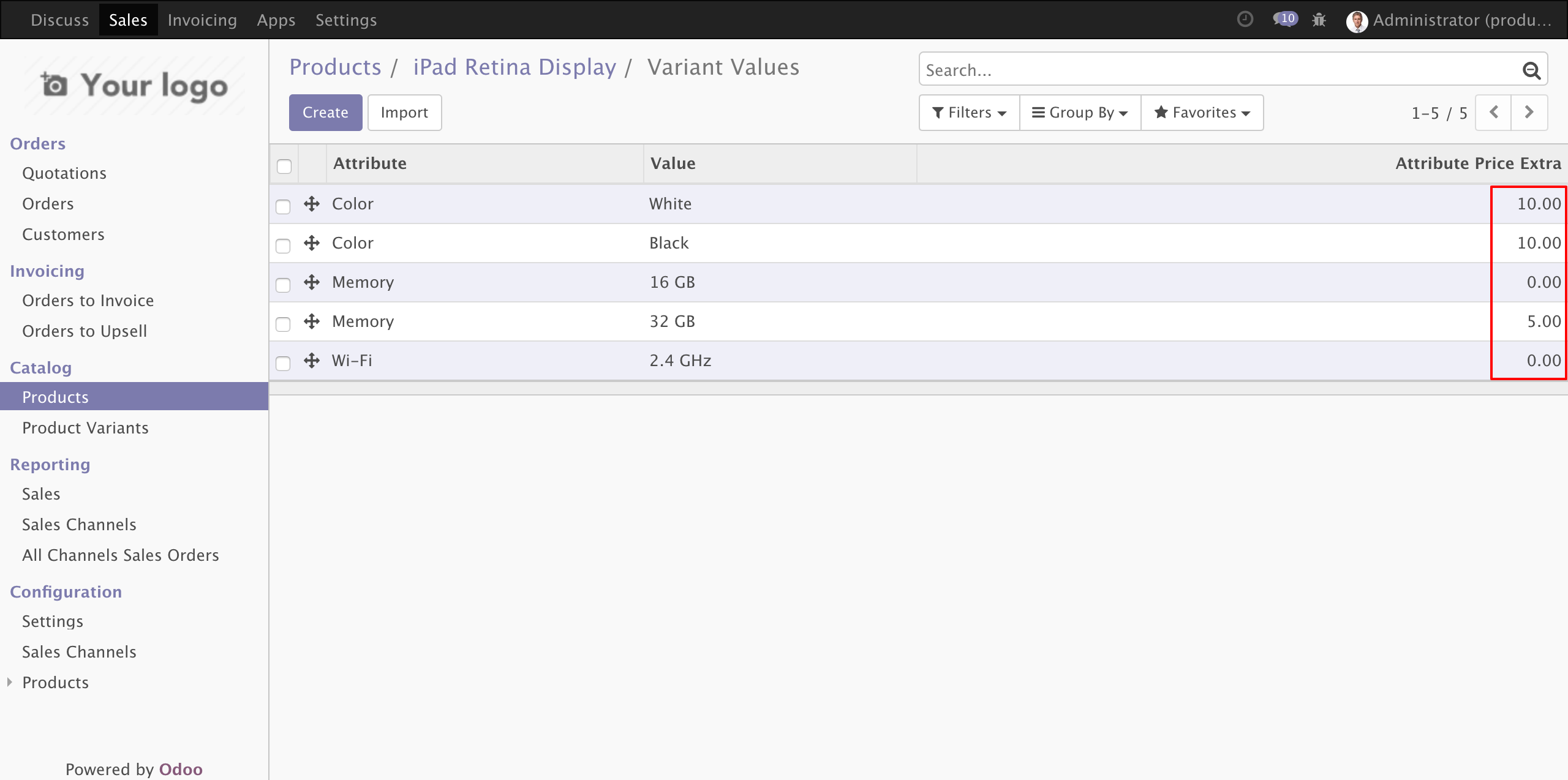Open the Product Variants sidebar item
Viewport: 1568px width, 780px height.
[85, 427]
